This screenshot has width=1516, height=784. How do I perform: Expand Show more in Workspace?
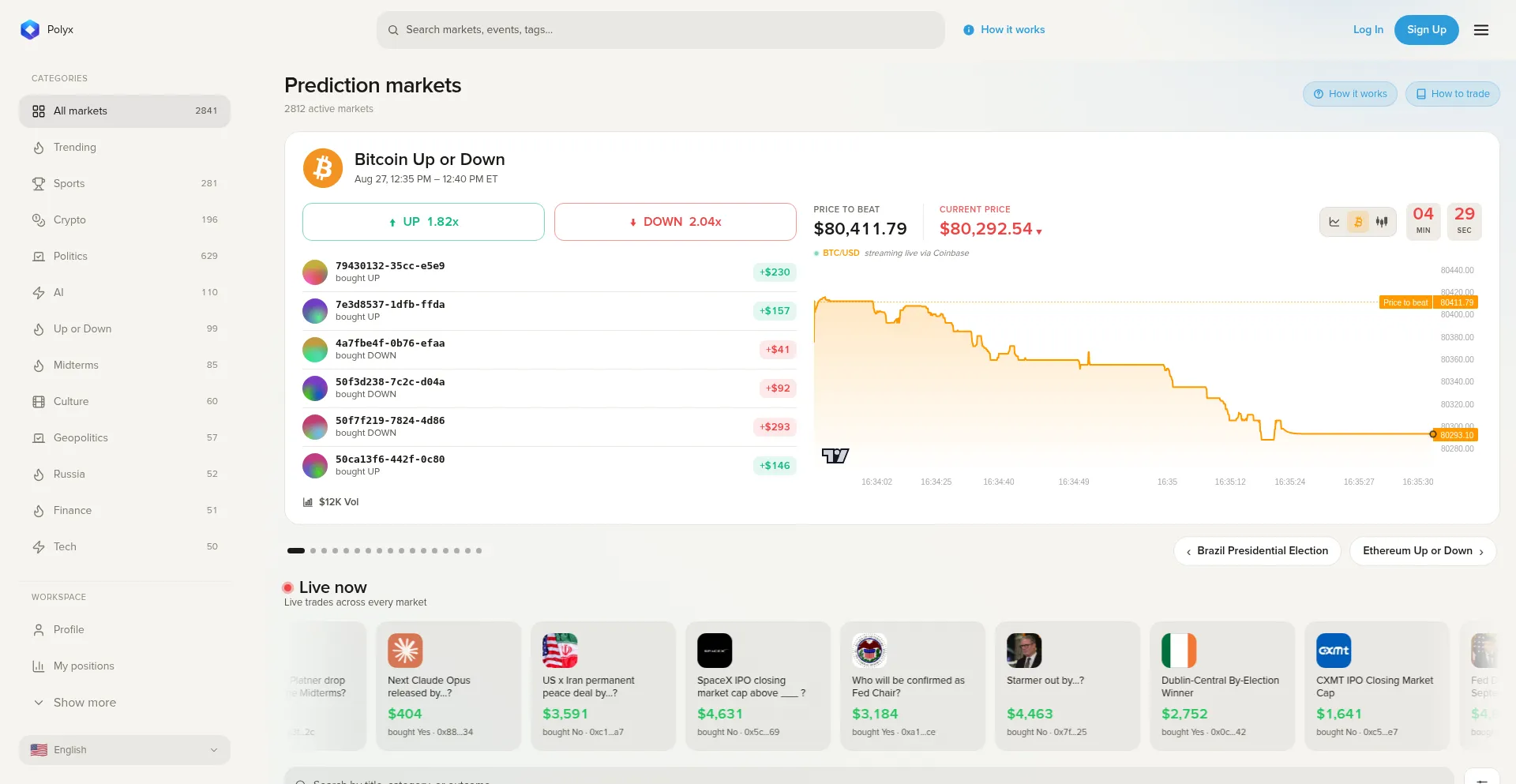click(125, 703)
